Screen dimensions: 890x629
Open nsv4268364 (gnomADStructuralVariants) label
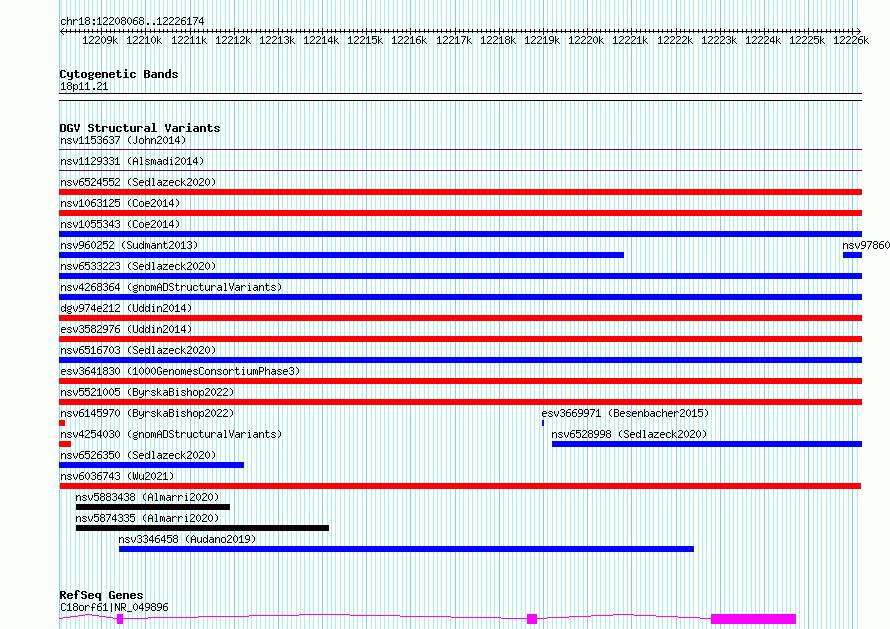tap(171, 287)
